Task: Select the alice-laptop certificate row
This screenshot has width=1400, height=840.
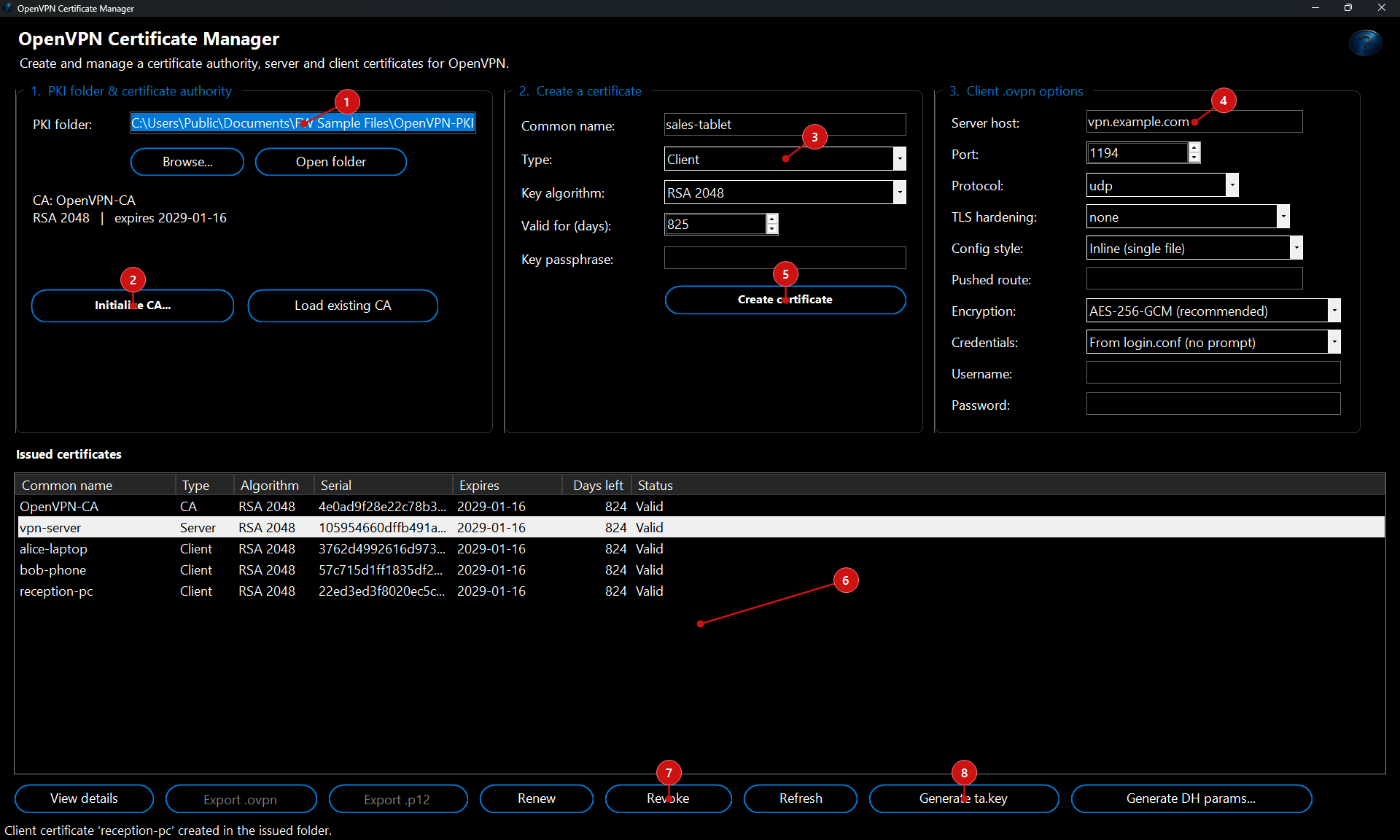Action: [700, 548]
